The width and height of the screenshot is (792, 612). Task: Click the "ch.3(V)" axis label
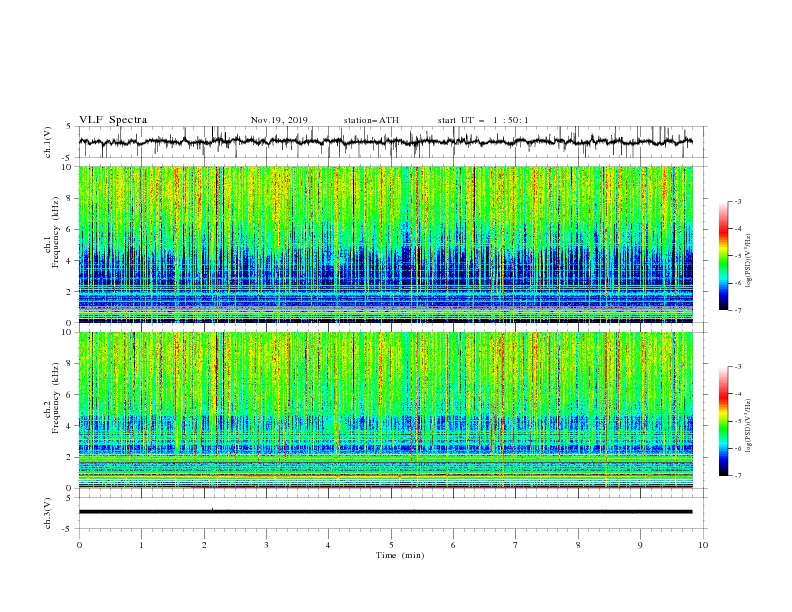point(48,513)
